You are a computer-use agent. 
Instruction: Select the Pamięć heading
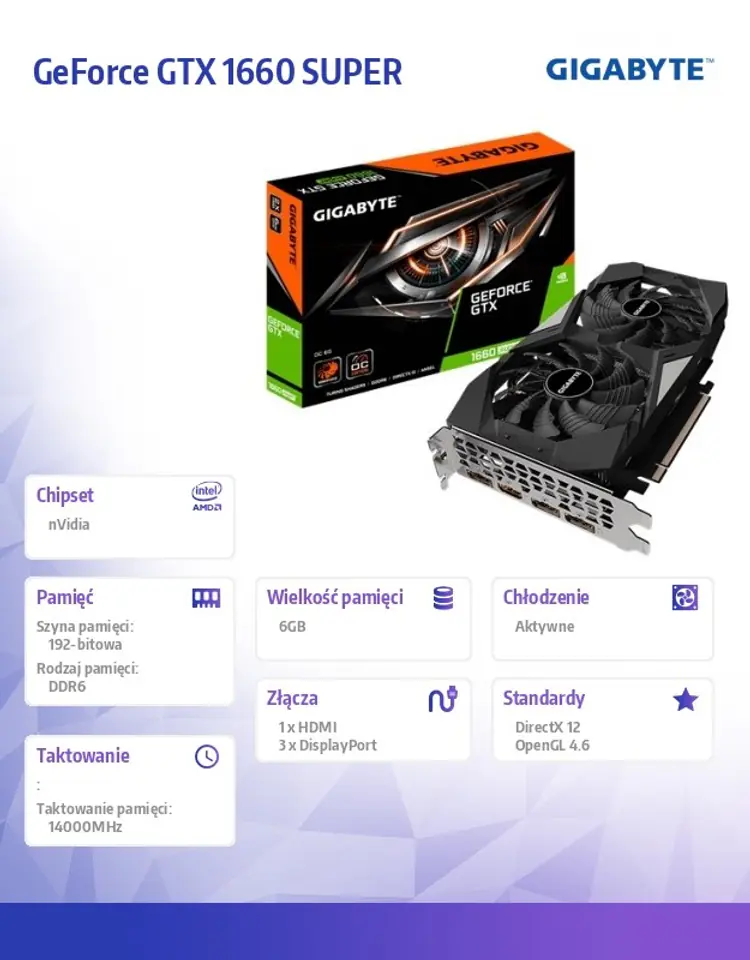point(65,598)
